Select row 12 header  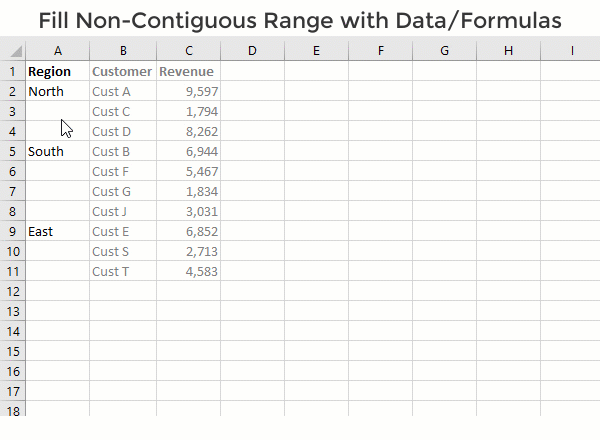pos(13,291)
